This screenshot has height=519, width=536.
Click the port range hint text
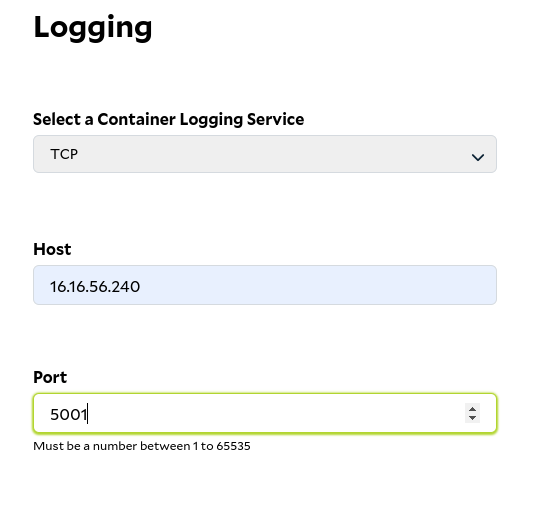point(142,446)
